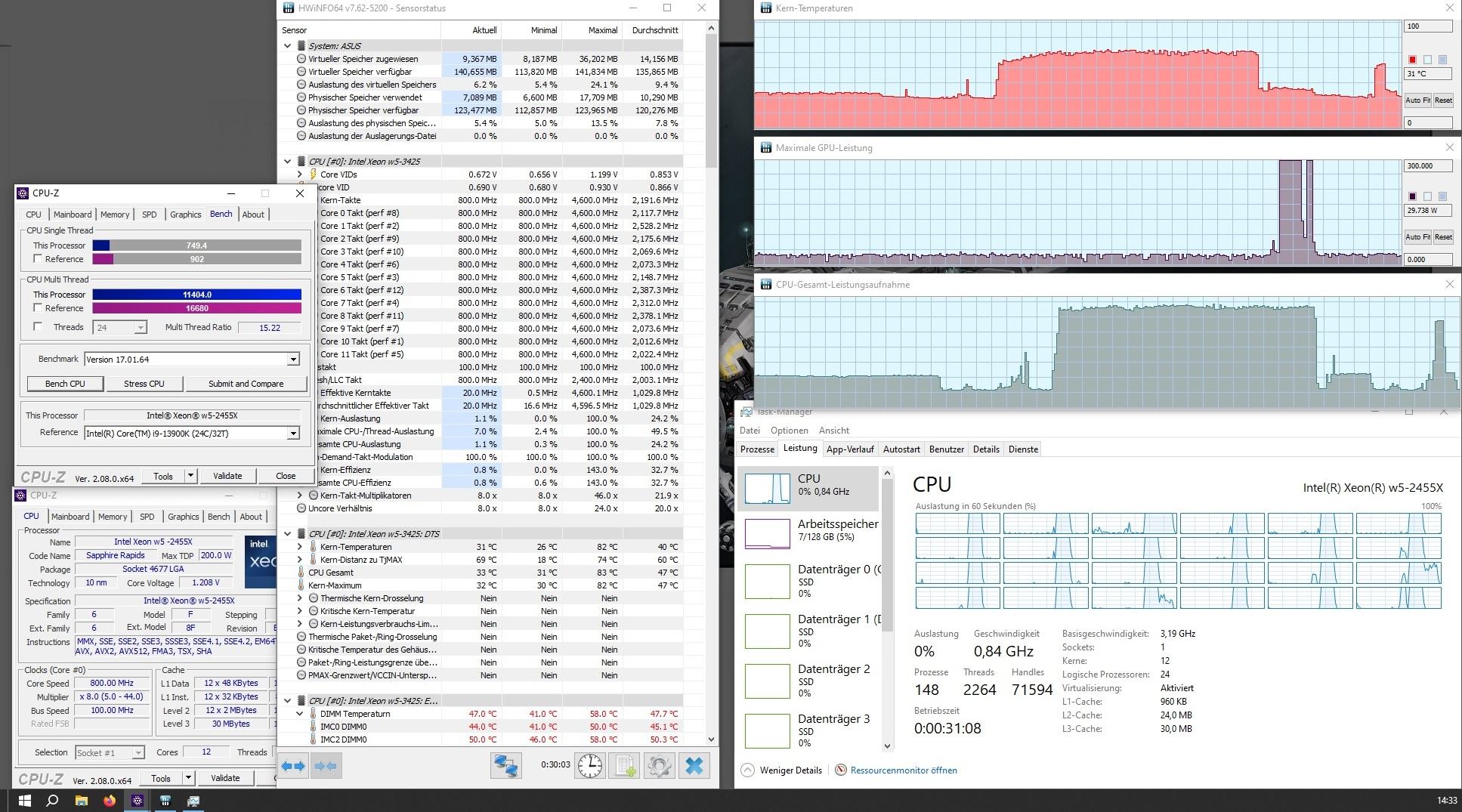The image size is (1462, 812).
Task: Collapse DIMM Temperaturn row
Action: 300,714
